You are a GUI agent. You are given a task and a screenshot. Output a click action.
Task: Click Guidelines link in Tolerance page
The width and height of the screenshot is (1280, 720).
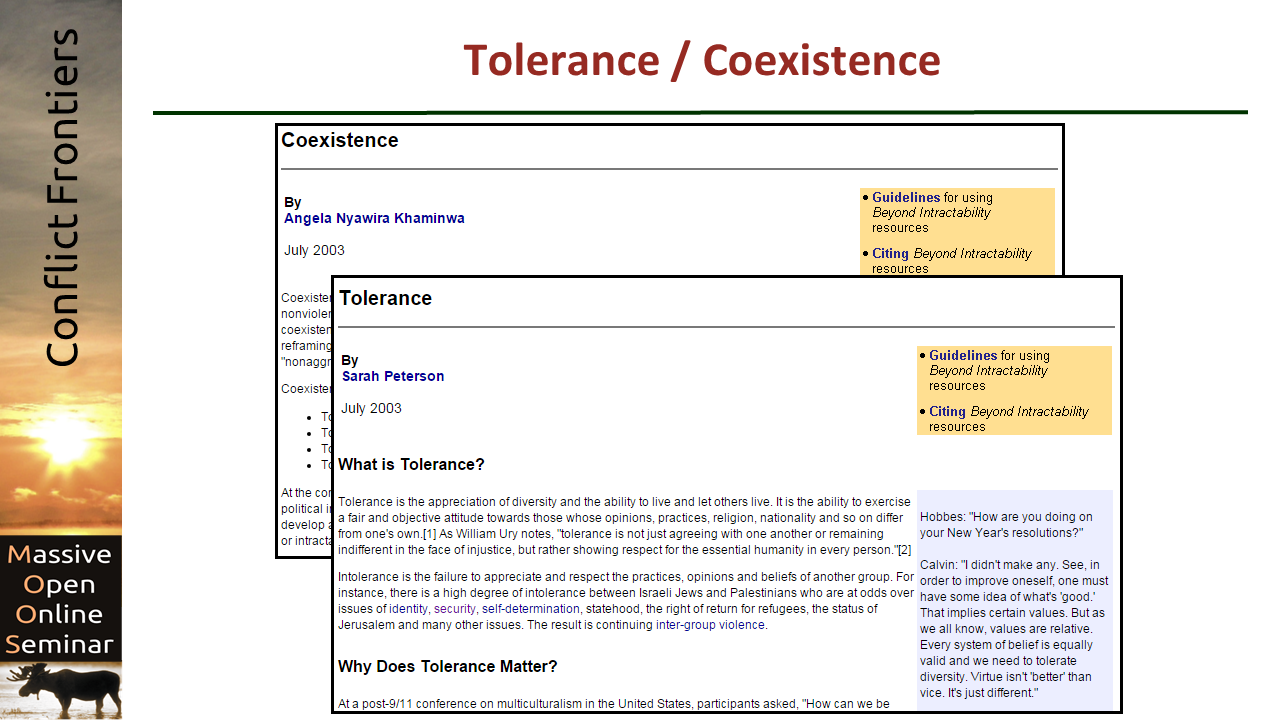pyautogui.click(x=962, y=355)
